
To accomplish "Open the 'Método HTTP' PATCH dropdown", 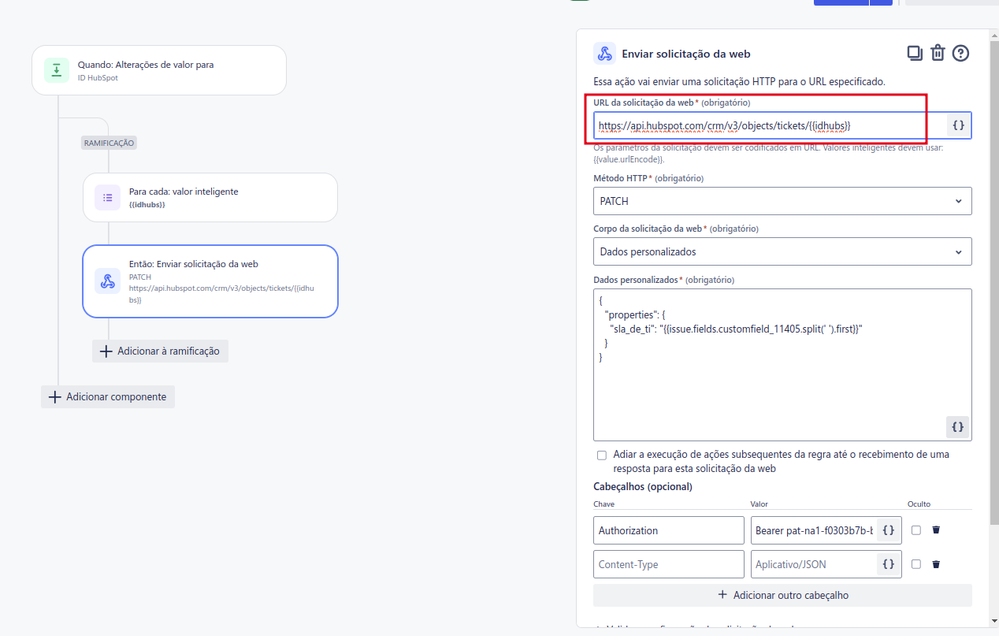I will pos(782,201).
